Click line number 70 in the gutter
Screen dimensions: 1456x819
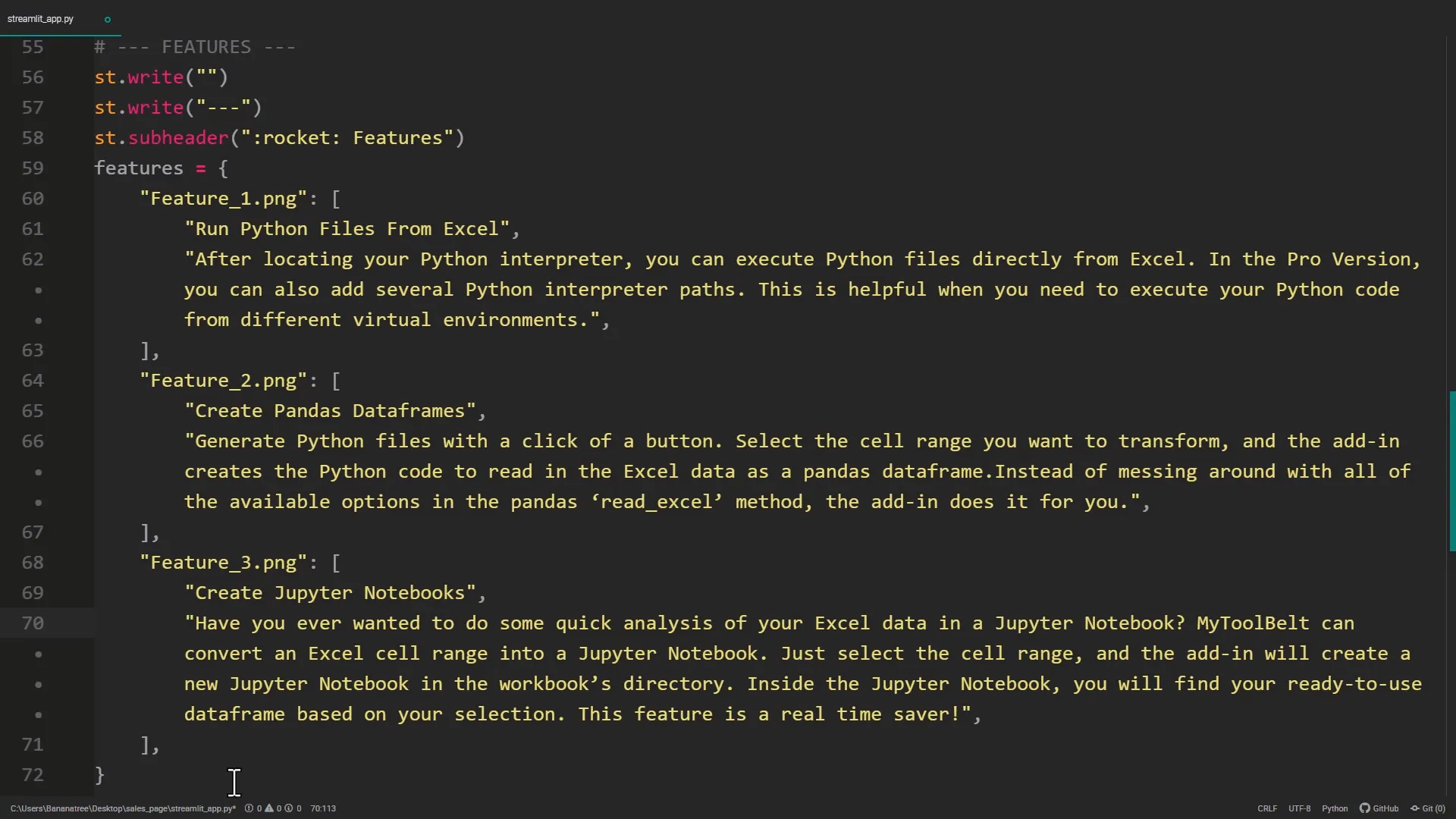point(33,623)
